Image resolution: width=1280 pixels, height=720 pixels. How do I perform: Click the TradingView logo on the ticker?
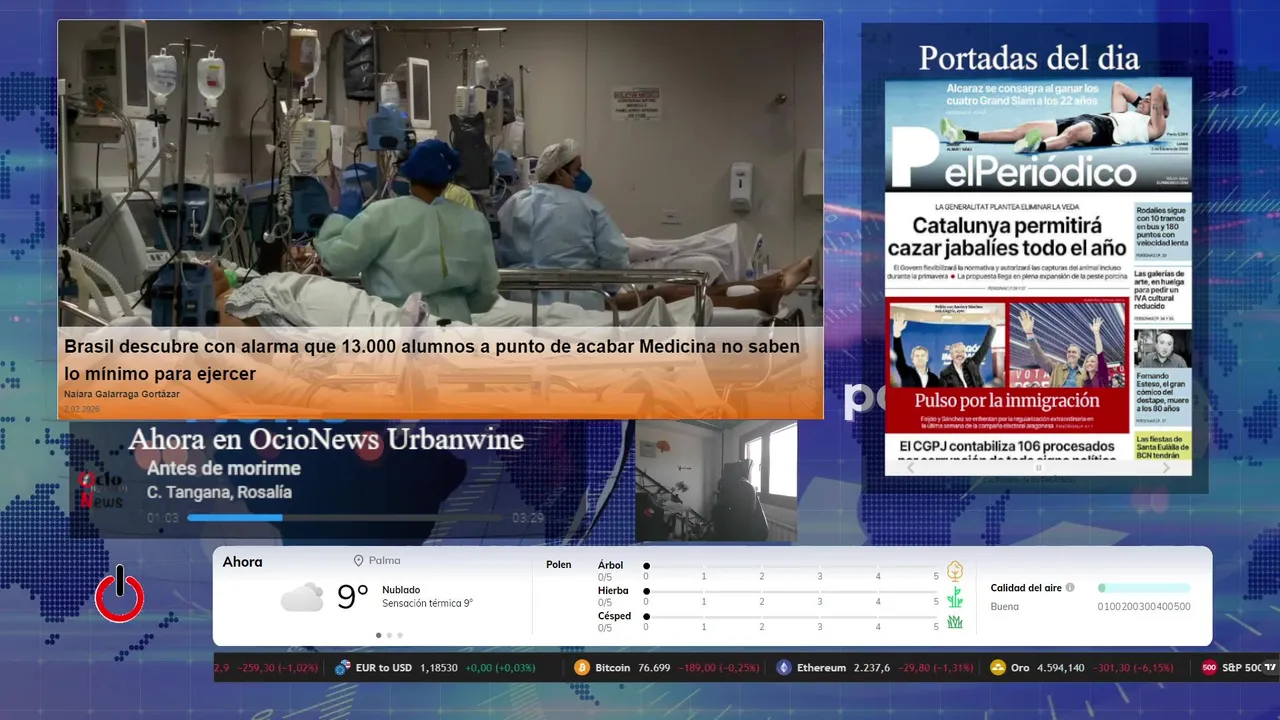[x=1270, y=667]
